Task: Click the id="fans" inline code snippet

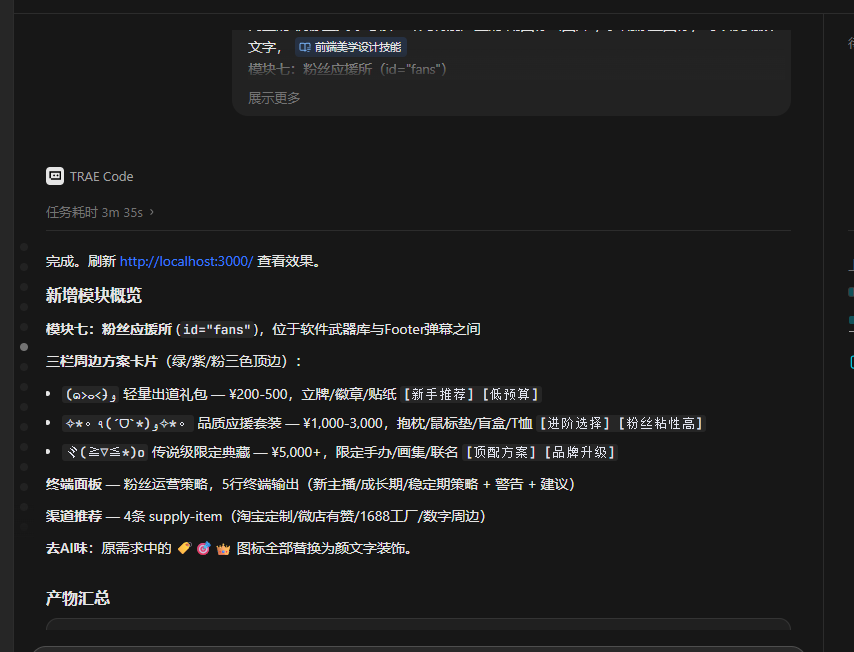Action: tap(217, 330)
